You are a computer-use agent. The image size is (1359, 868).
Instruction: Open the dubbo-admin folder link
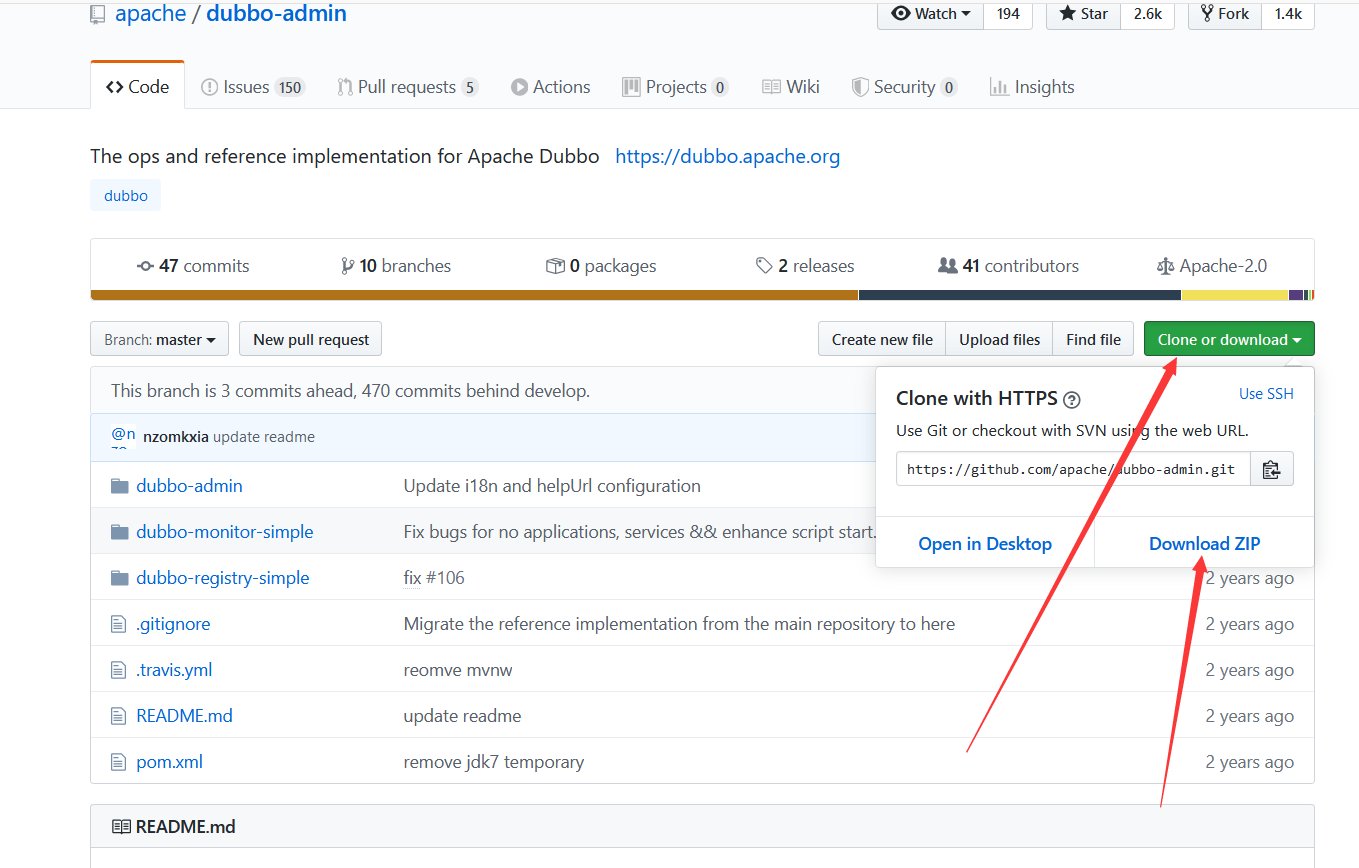pyautogui.click(x=189, y=486)
